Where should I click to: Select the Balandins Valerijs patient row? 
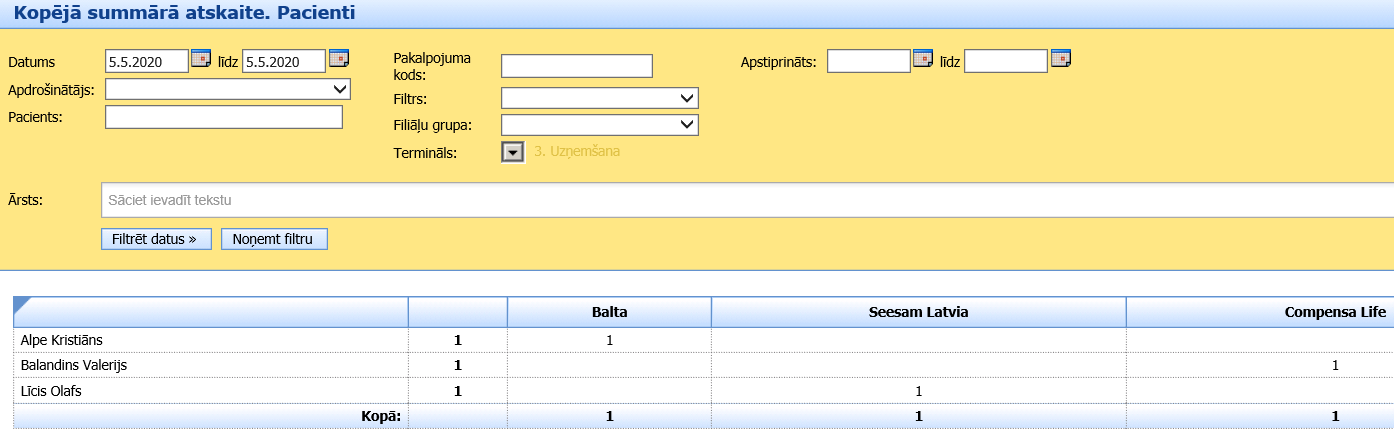tap(74, 365)
